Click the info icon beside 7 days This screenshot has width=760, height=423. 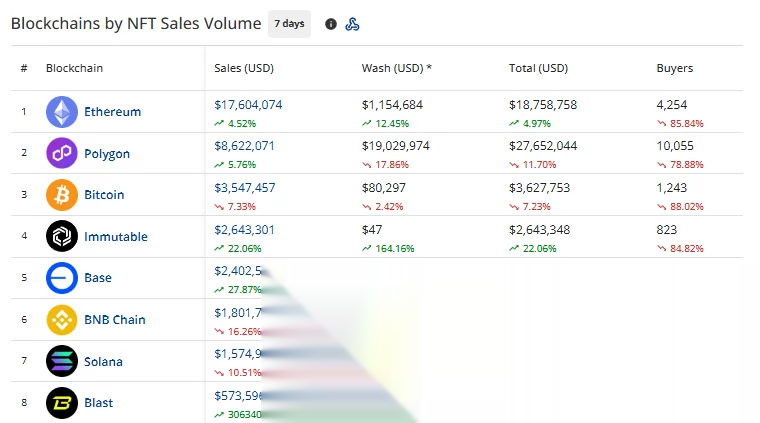pos(331,24)
